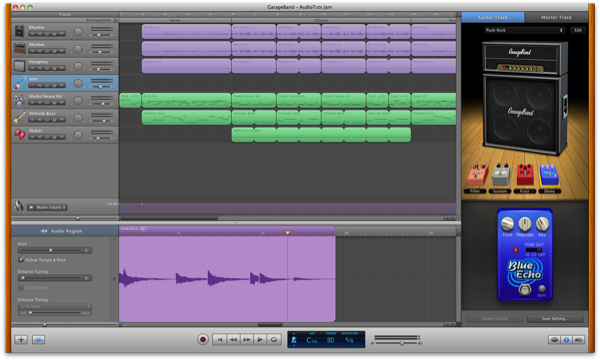This screenshot has width=600, height=360.
Task: Select the Attitude Bass guitar icon
Action: pyautogui.click(x=20, y=117)
